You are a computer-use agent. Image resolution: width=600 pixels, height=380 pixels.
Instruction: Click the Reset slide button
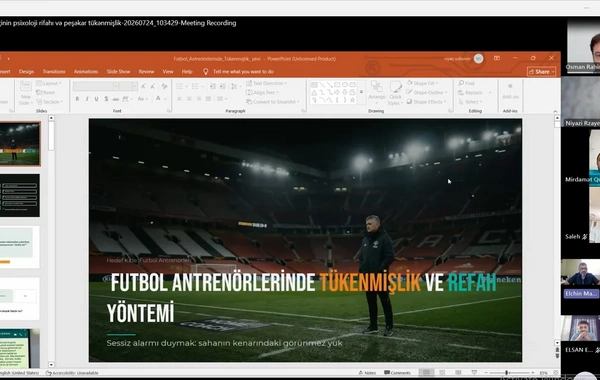pos(46,92)
